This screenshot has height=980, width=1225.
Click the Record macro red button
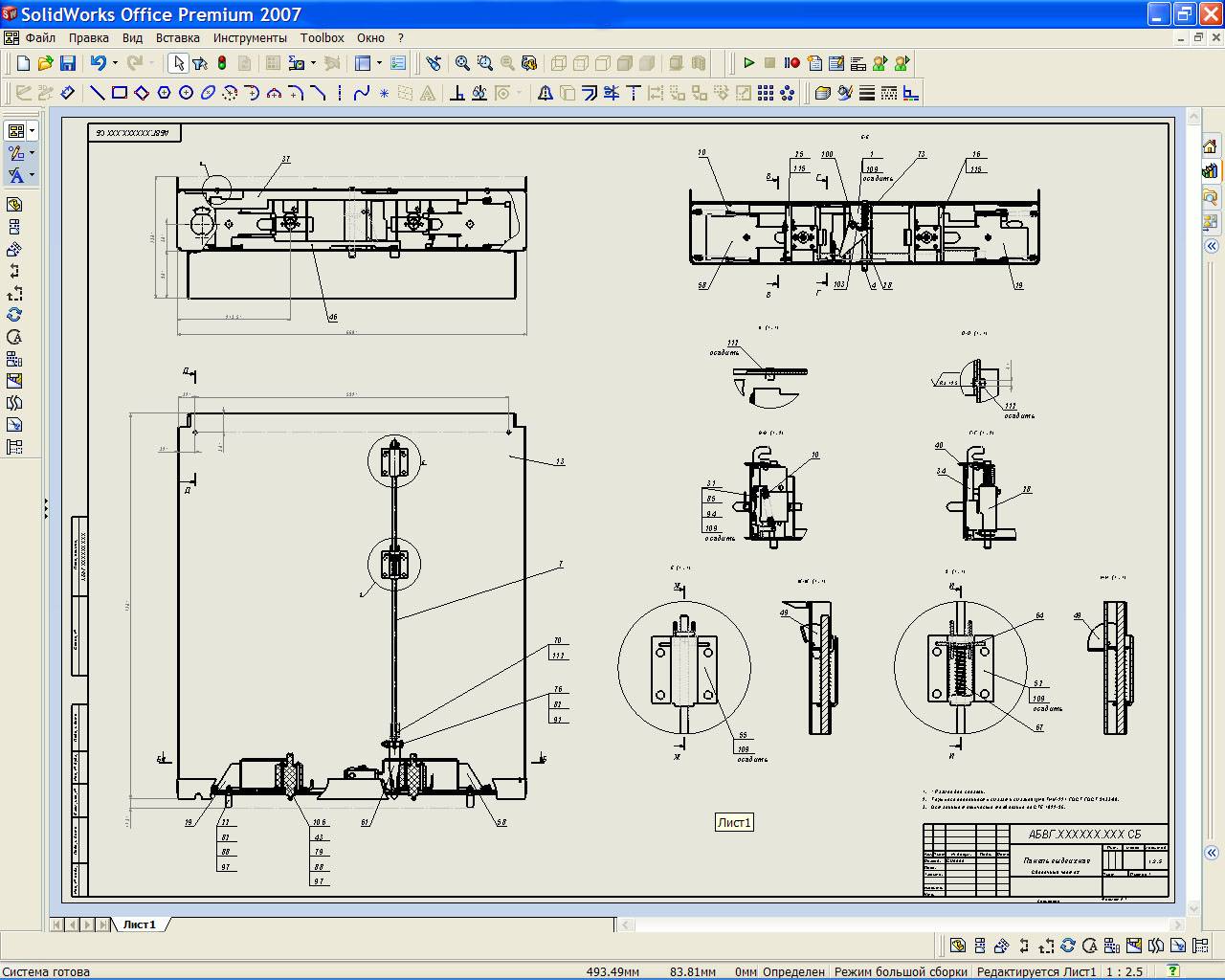[x=792, y=63]
